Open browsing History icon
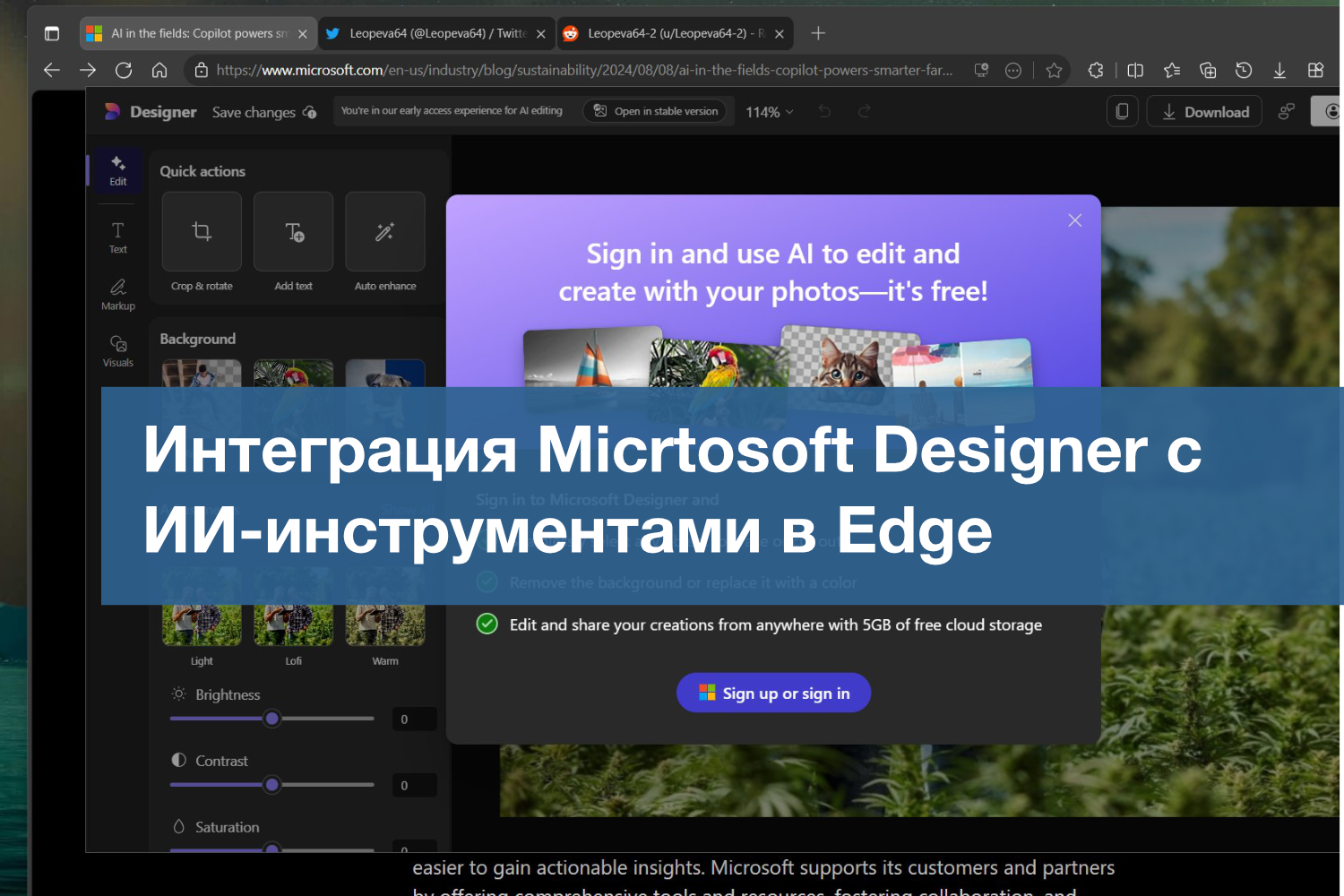Screen dimensions: 1344x896 1244,70
